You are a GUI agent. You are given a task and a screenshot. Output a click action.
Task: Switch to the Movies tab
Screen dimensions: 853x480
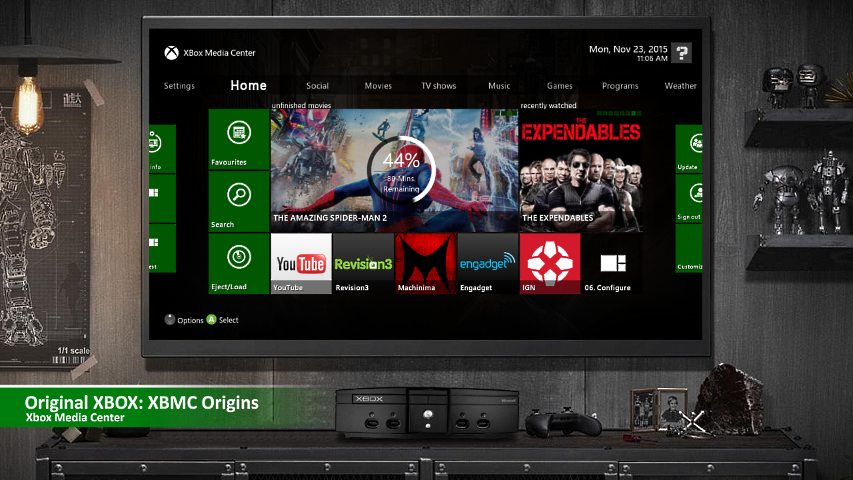click(x=378, y=86)
